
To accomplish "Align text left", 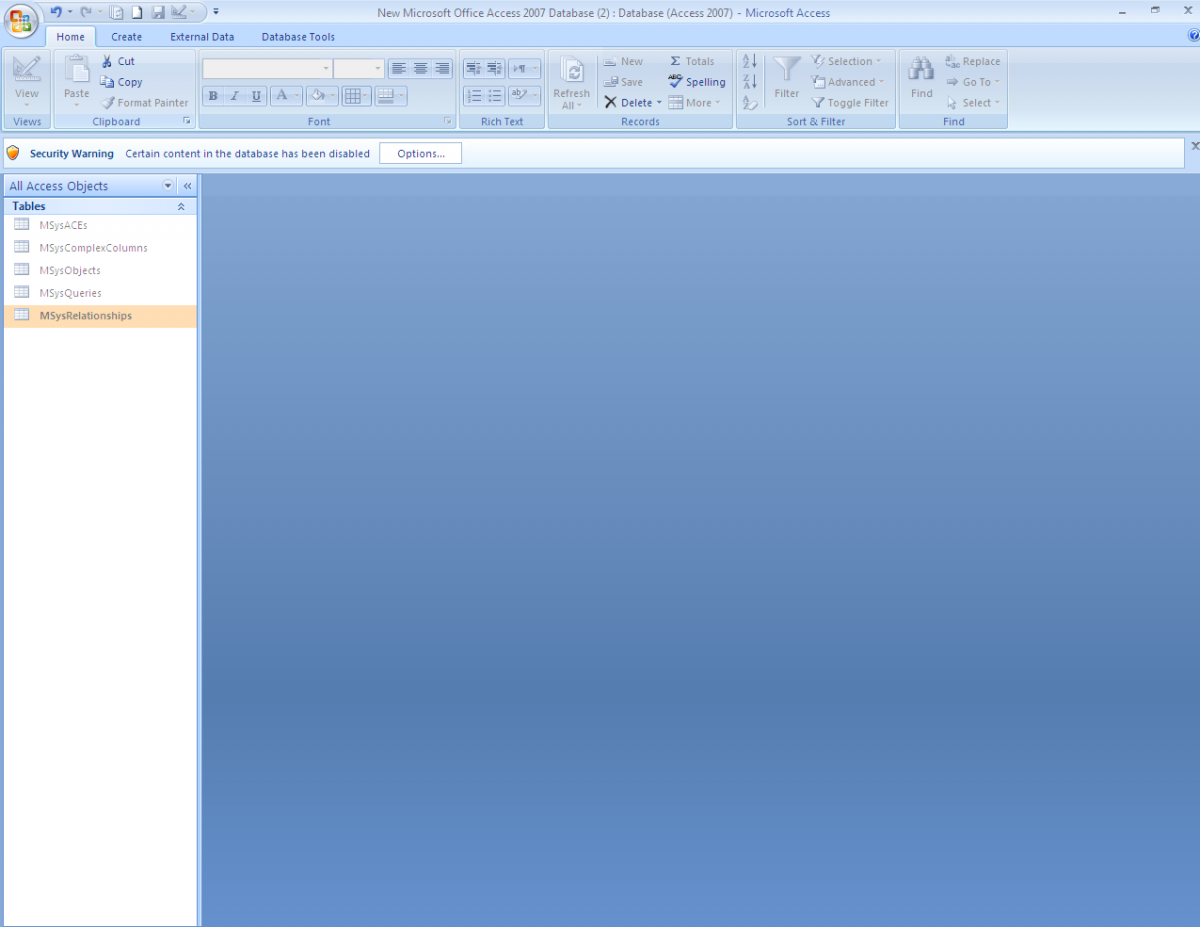I will [x=399, y=69].
